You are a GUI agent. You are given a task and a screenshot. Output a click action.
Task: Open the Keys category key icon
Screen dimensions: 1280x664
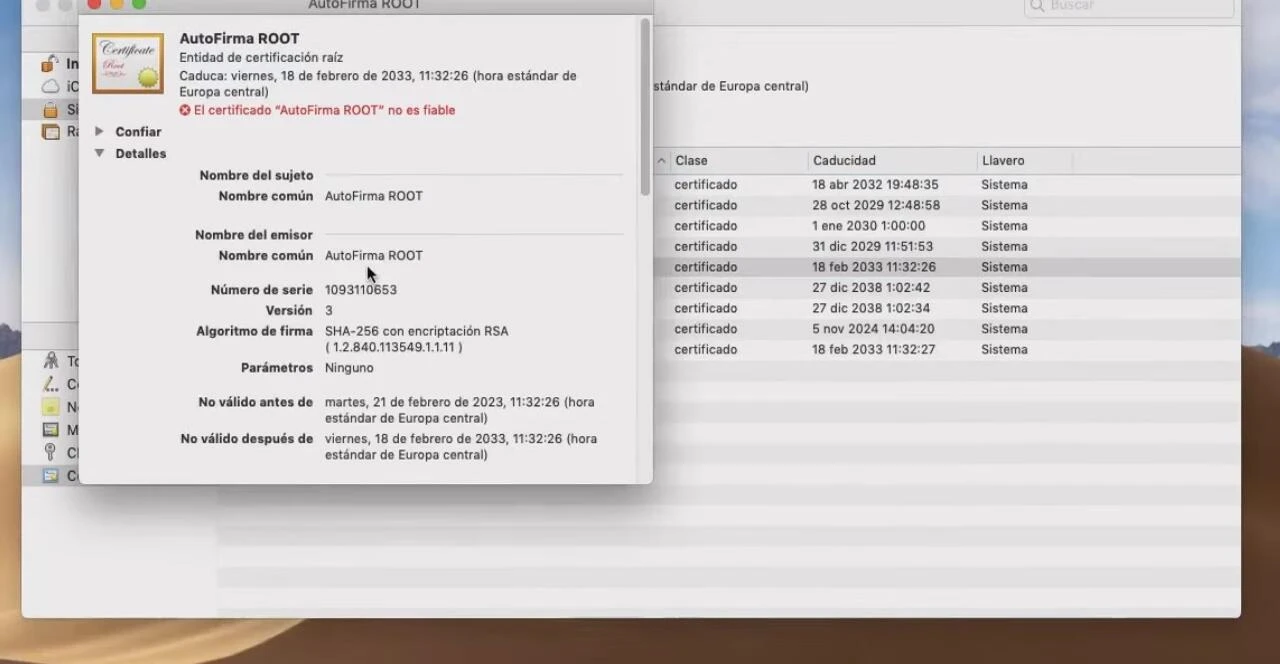click(x=50, y=453)
